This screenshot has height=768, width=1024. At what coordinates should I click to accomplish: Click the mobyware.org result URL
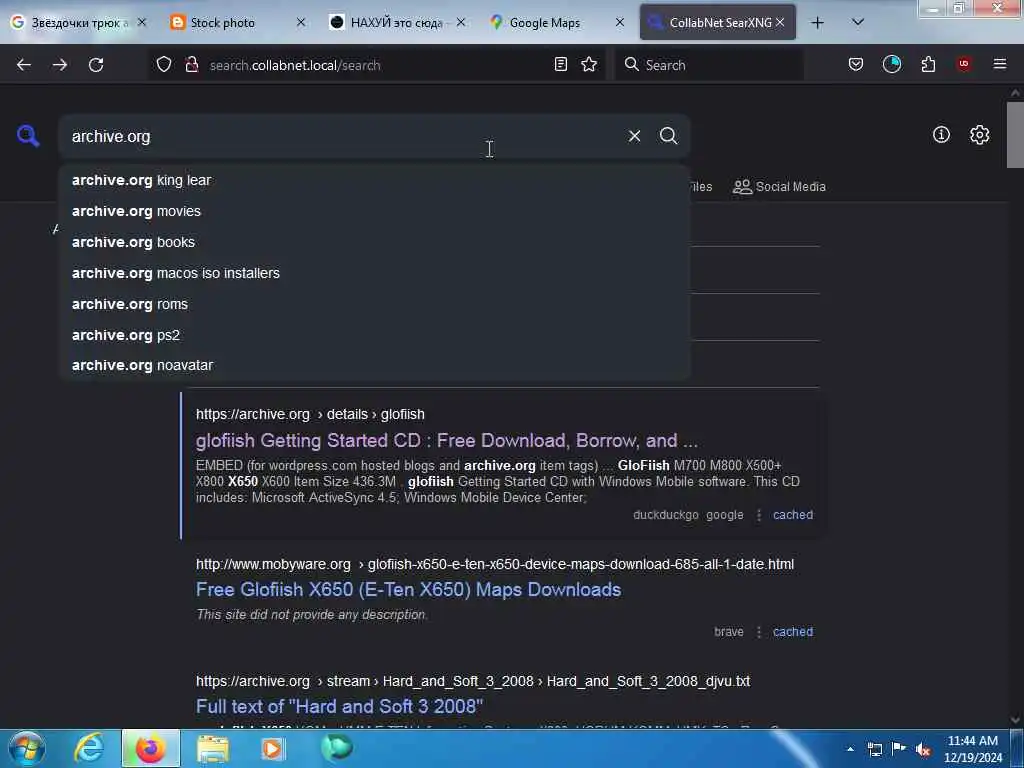pos(495,564)
